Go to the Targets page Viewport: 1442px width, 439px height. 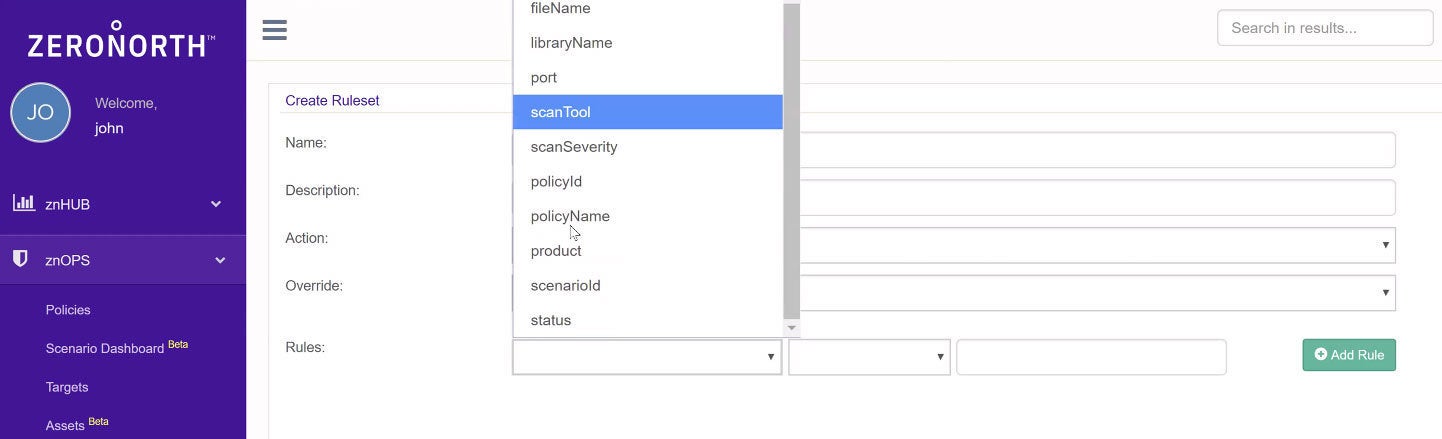(67, 387)
